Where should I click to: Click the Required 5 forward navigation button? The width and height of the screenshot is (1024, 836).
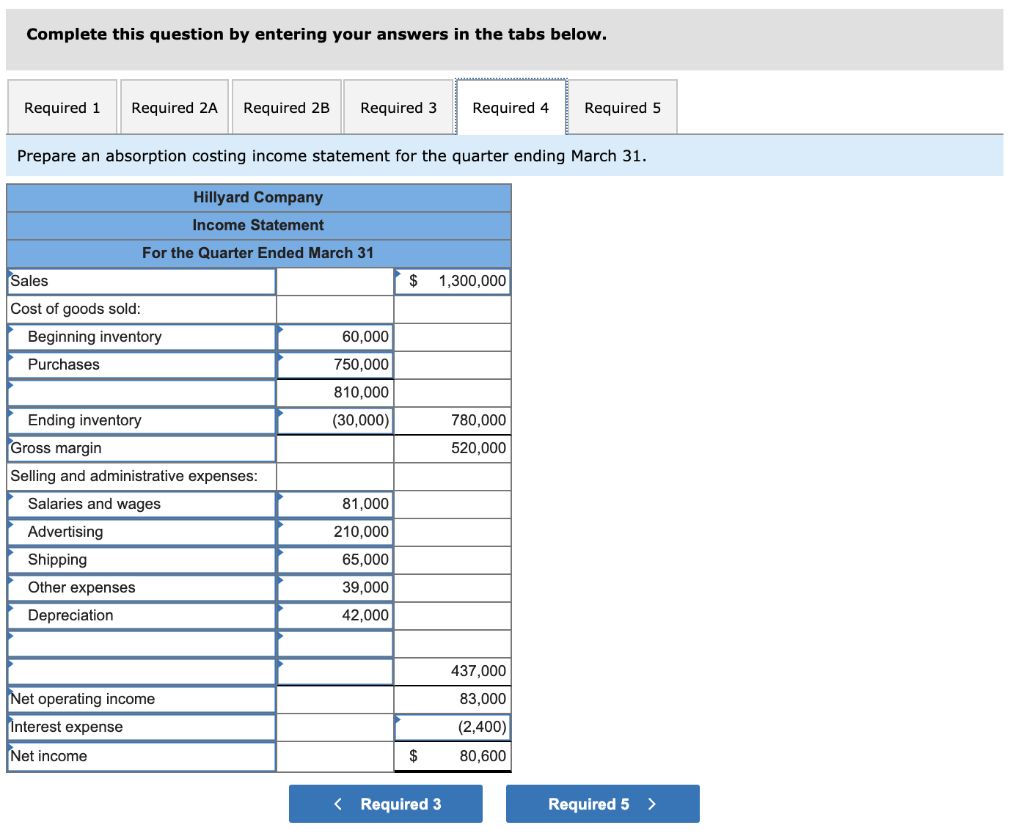point(602,803)
